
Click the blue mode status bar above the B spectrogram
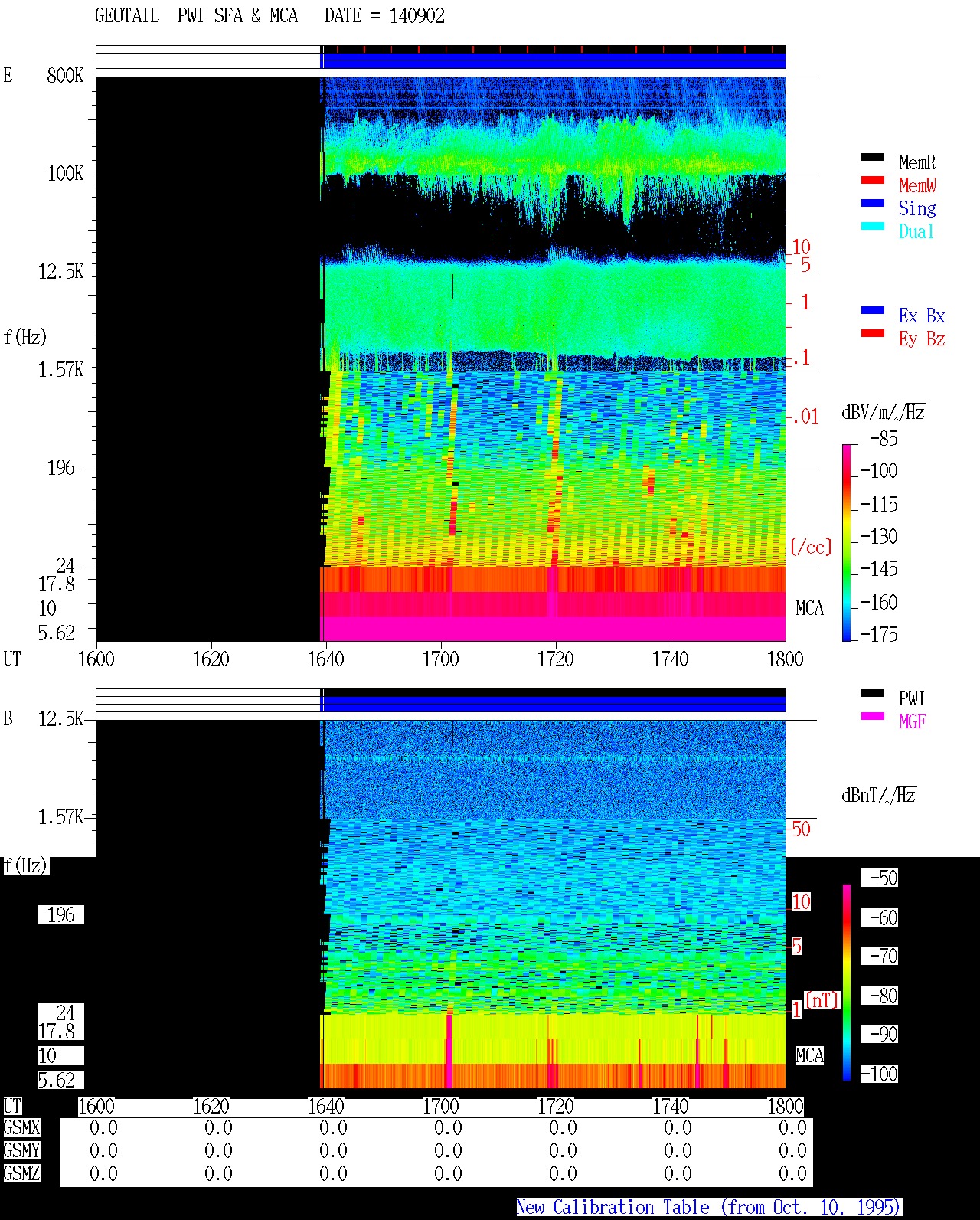tap(554, 704)
